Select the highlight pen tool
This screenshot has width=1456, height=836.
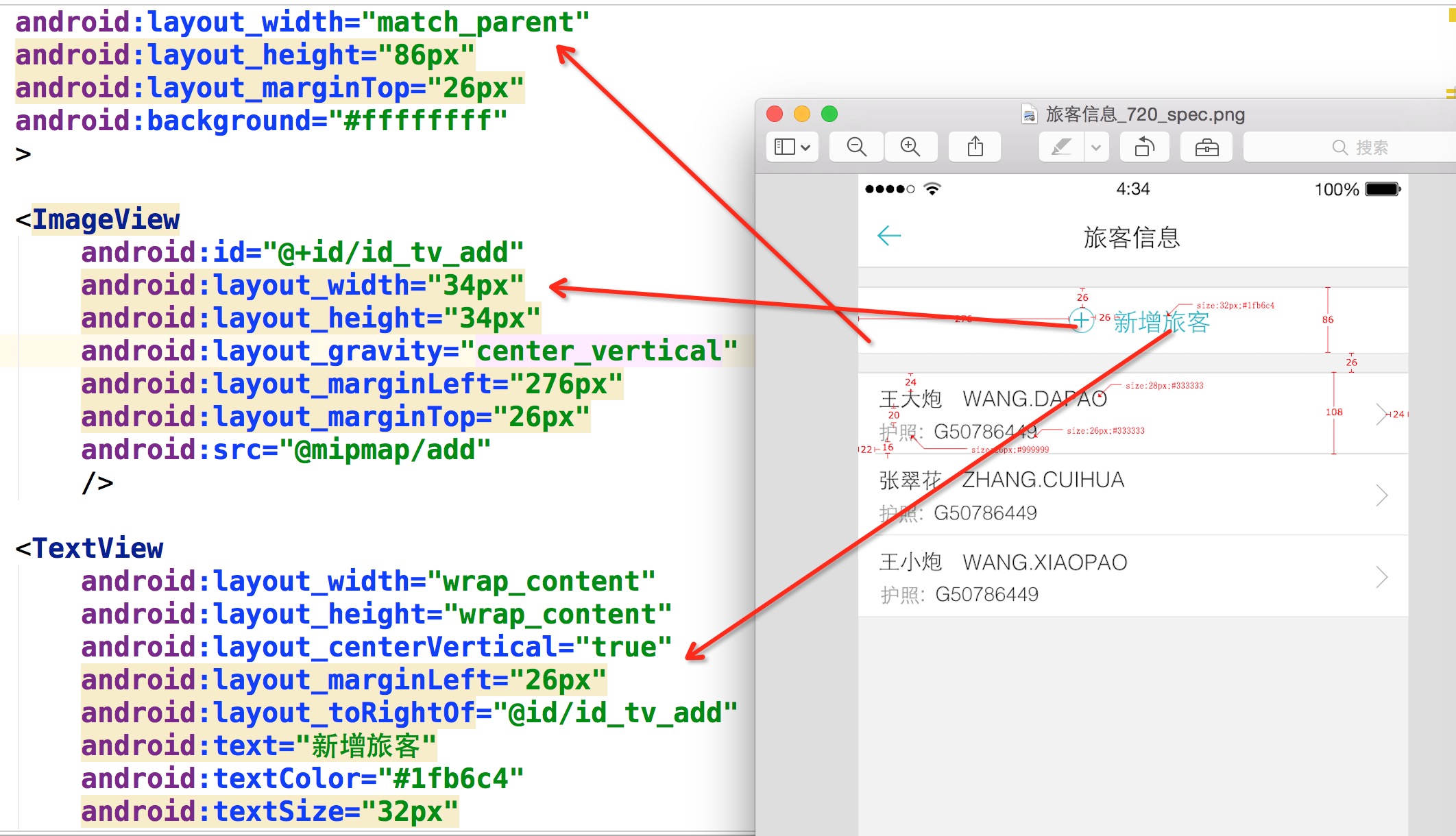click(1061, 147)
